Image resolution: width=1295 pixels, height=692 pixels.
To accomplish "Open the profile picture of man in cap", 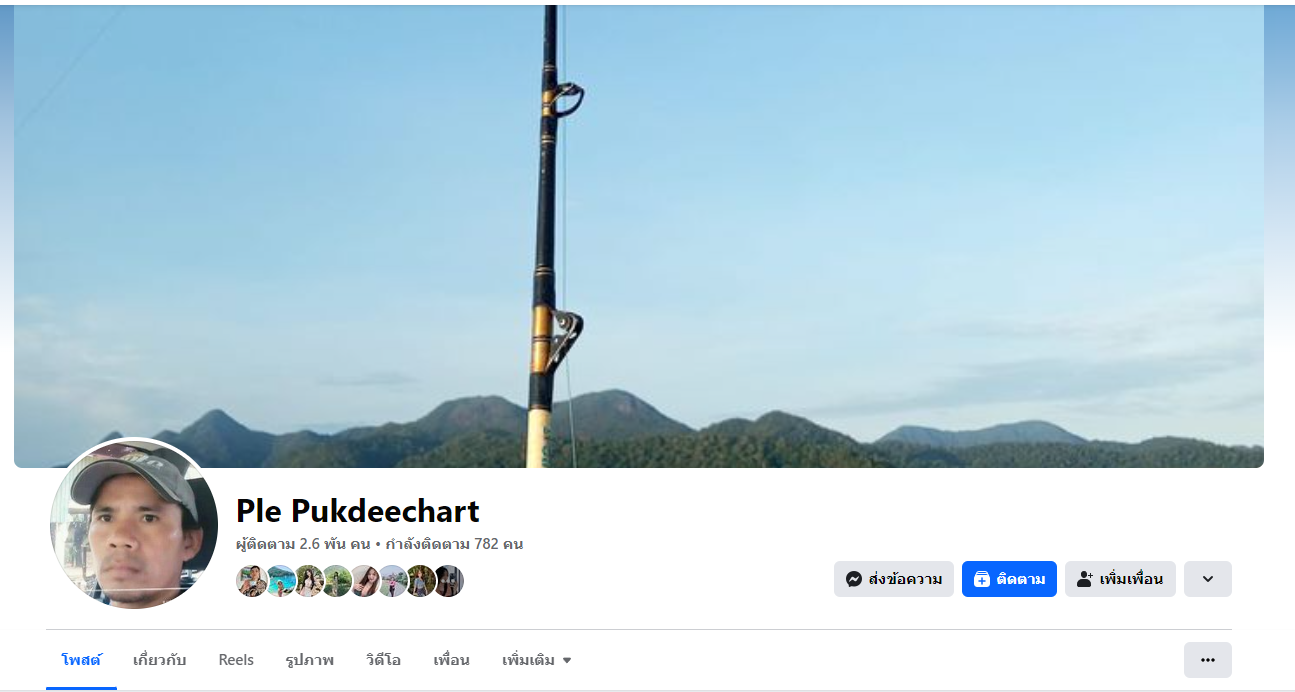I will pyautogui.click(x=134, y=525).
